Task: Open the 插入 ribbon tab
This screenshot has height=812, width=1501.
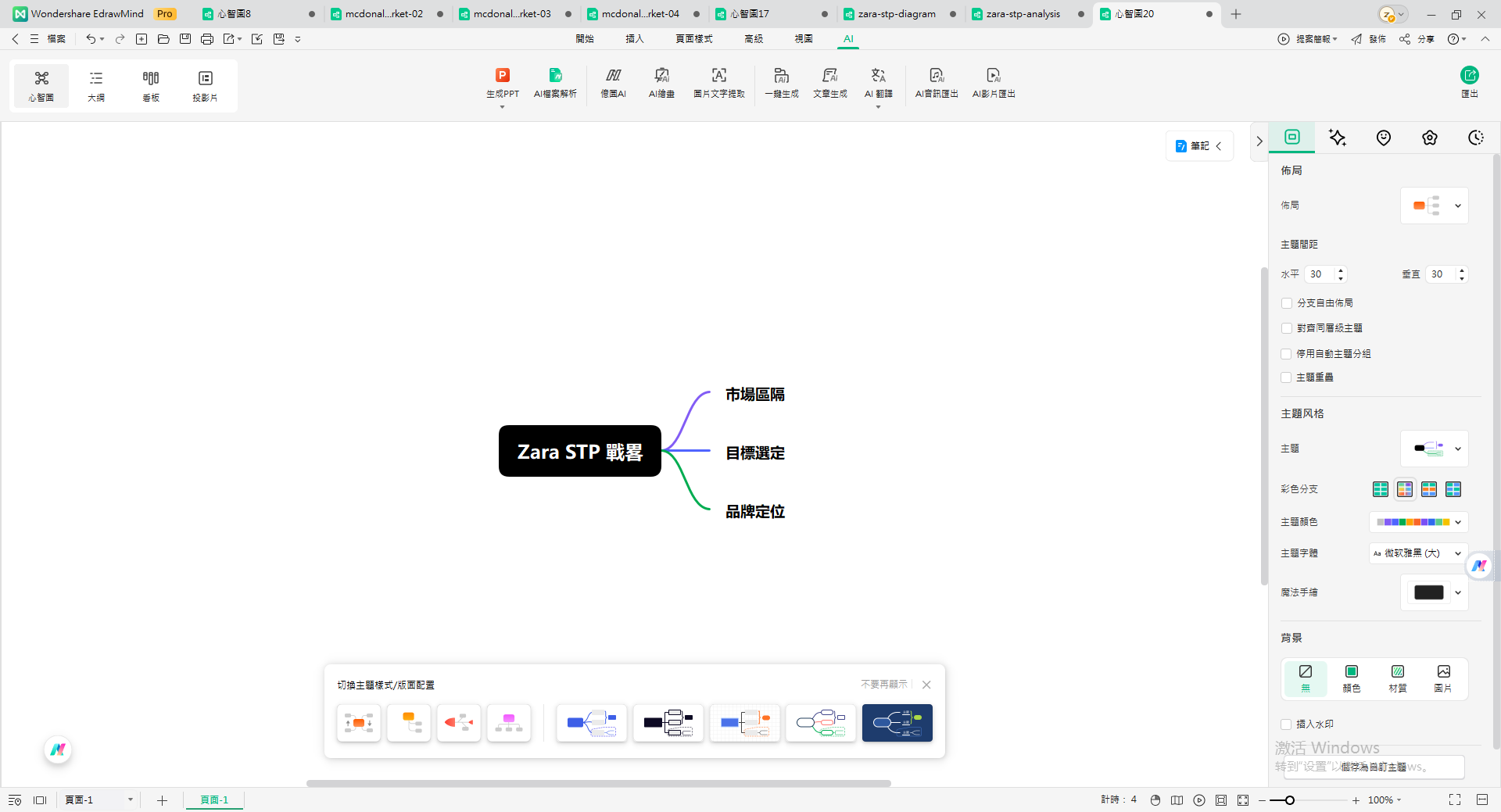Action: [x=634, y=38]
